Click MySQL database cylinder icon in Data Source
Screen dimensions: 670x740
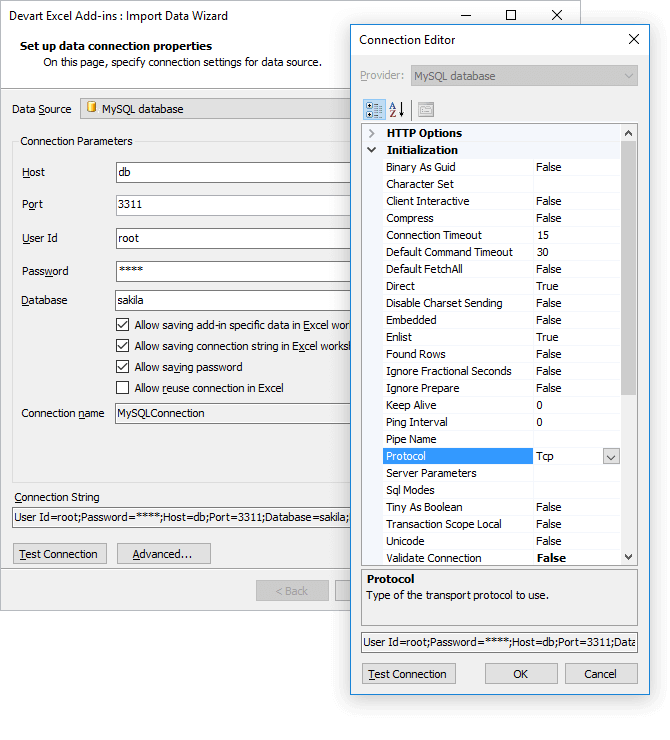(92, 108)
